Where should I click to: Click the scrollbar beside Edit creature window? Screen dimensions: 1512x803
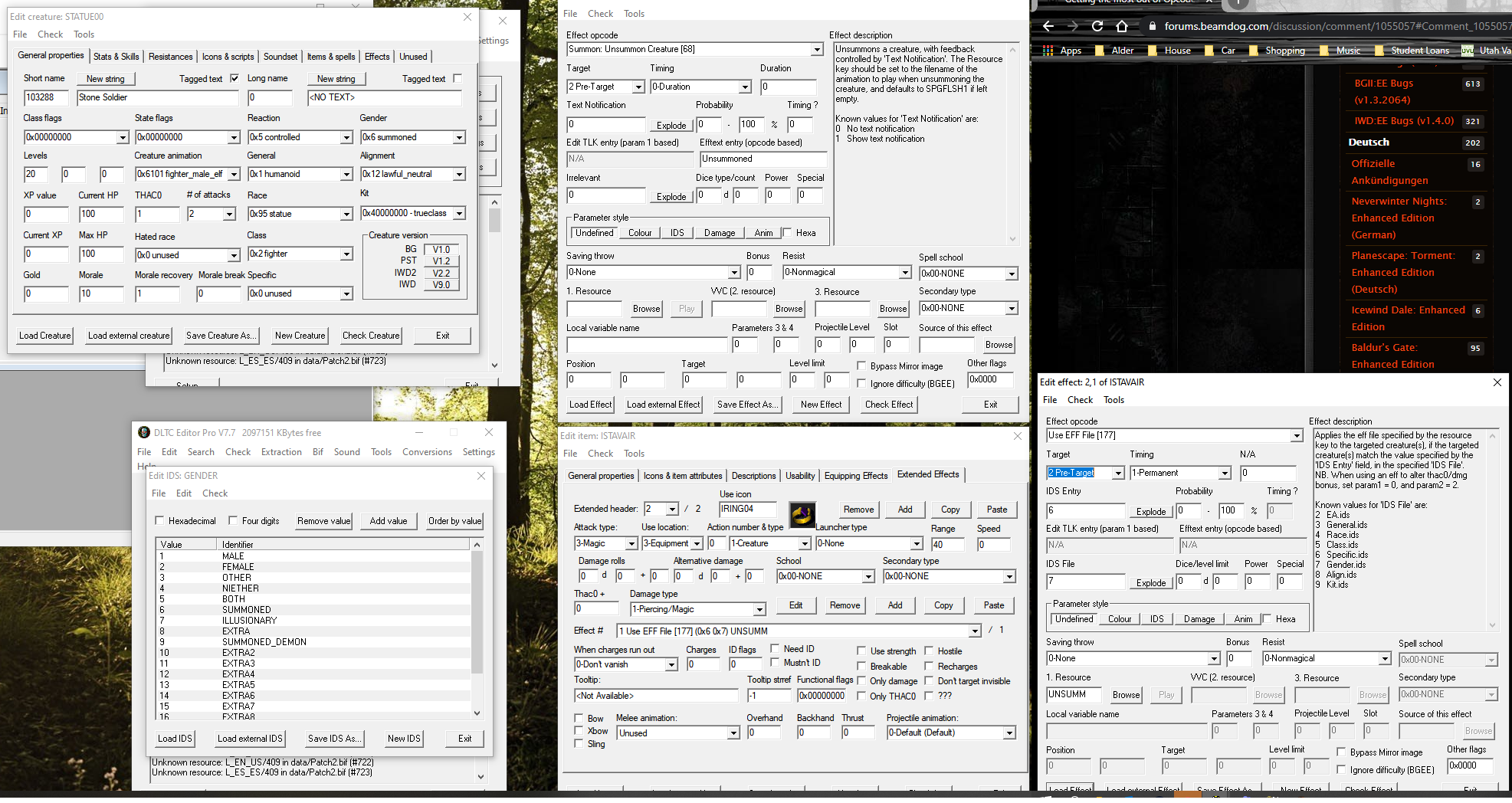click(494, 284)
